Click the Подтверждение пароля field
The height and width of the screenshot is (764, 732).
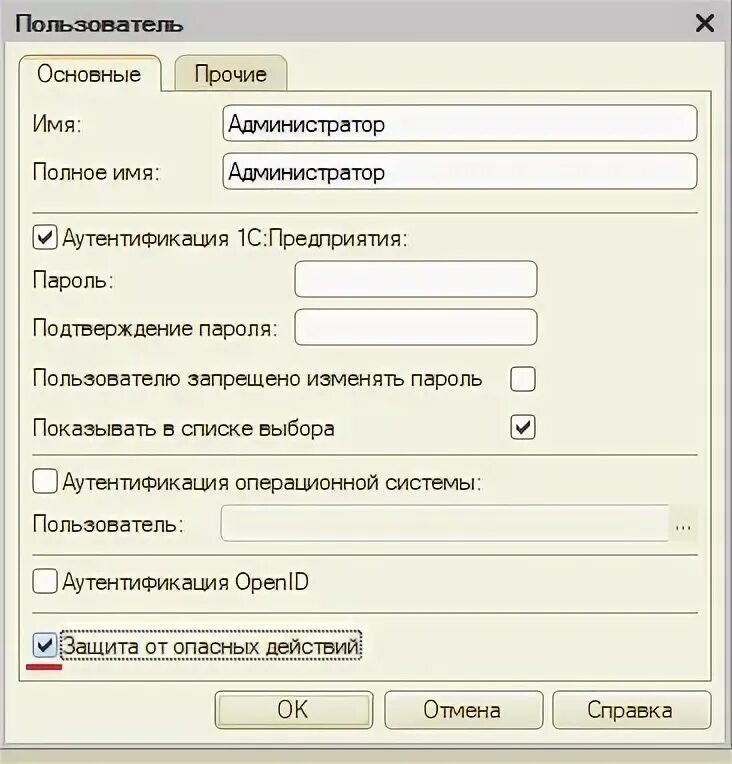(x=415, y=327)
